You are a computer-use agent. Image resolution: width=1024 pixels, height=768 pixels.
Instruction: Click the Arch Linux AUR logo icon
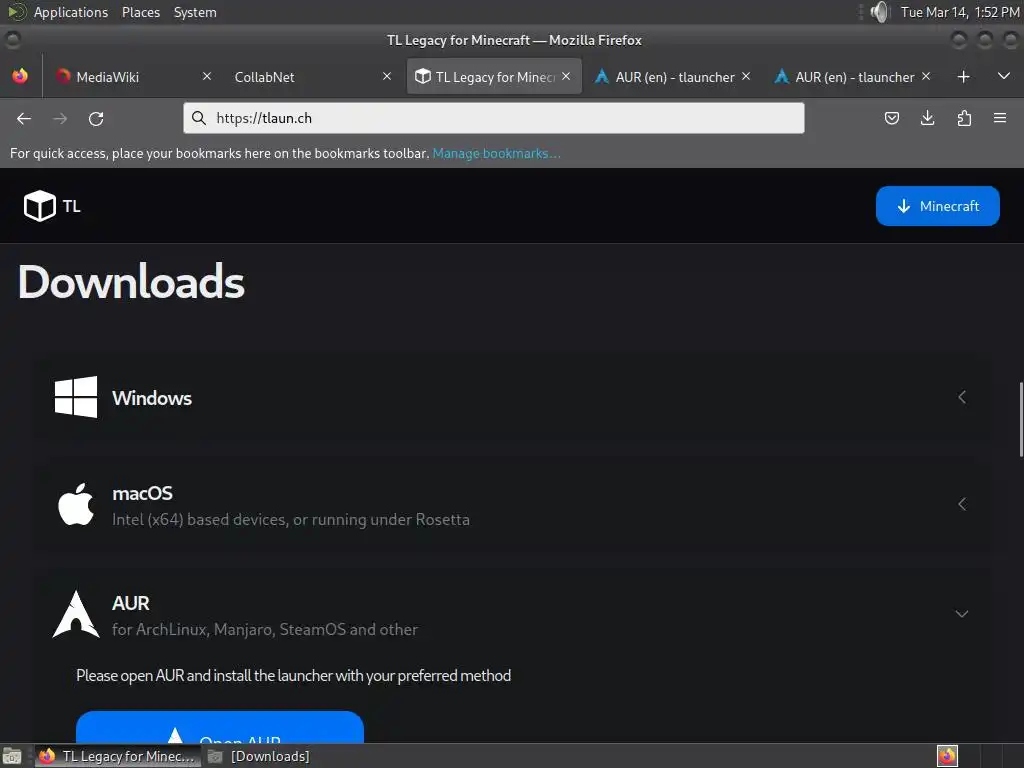coord(76,614)
